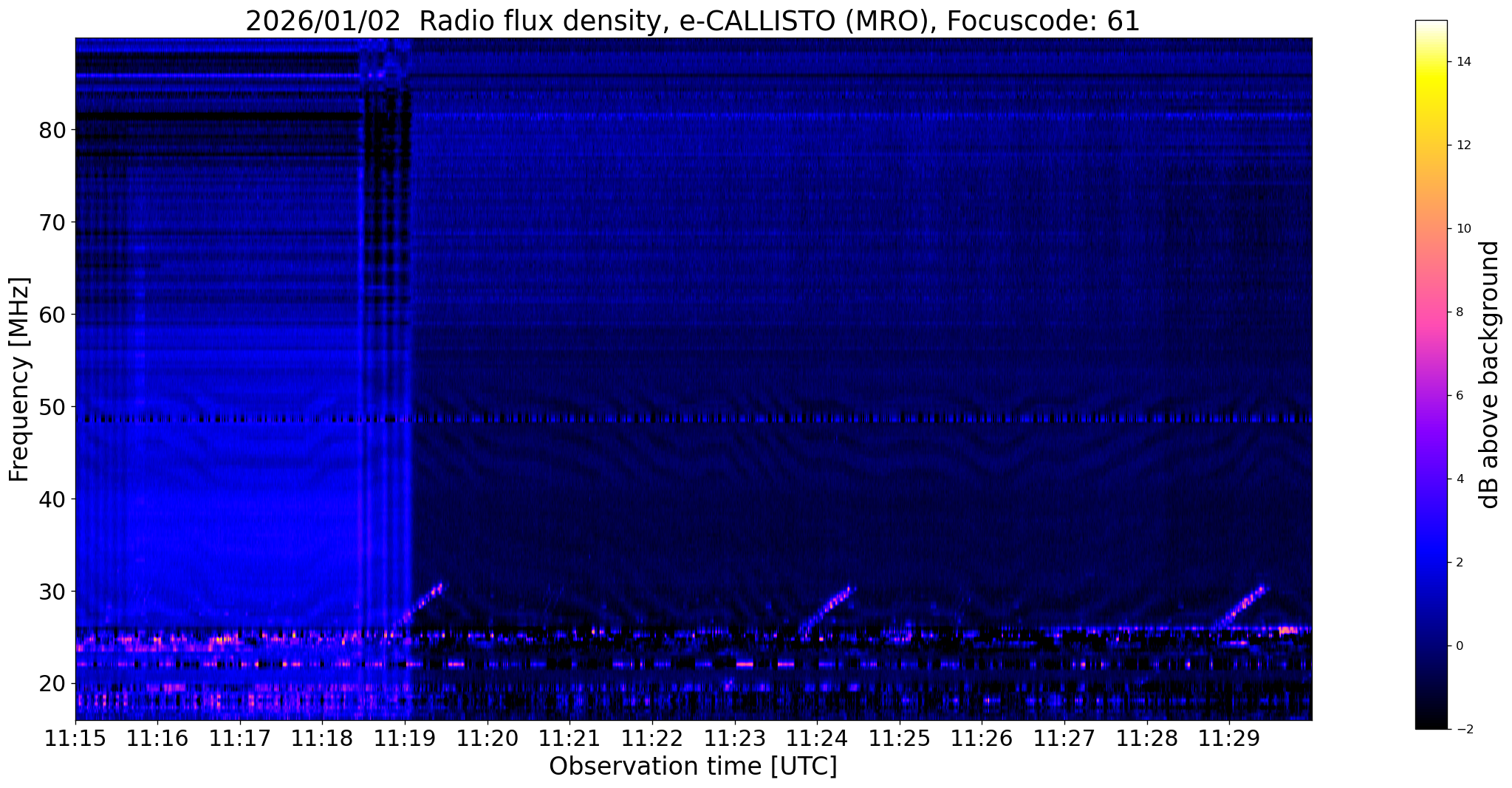Image resolution: width=1512 pixels, height=788 pixels.
Task: Click the 'Frequency [MHz]' axis label
Action: (x=20, y=380)
